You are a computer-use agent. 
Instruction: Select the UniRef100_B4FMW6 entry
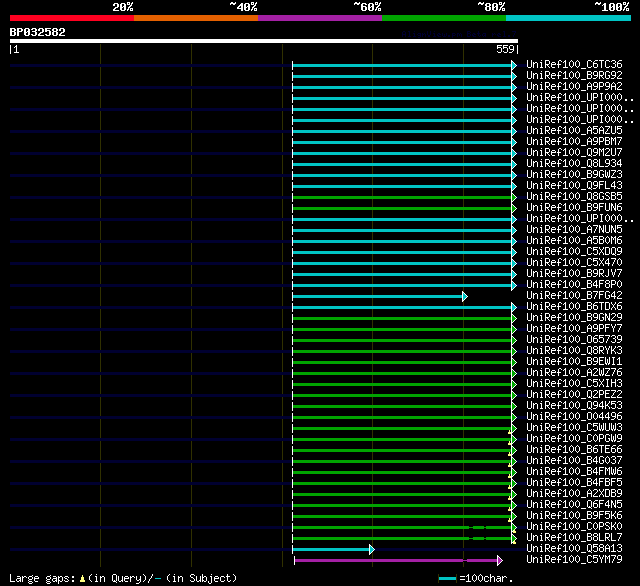click(x=574, y=472)
